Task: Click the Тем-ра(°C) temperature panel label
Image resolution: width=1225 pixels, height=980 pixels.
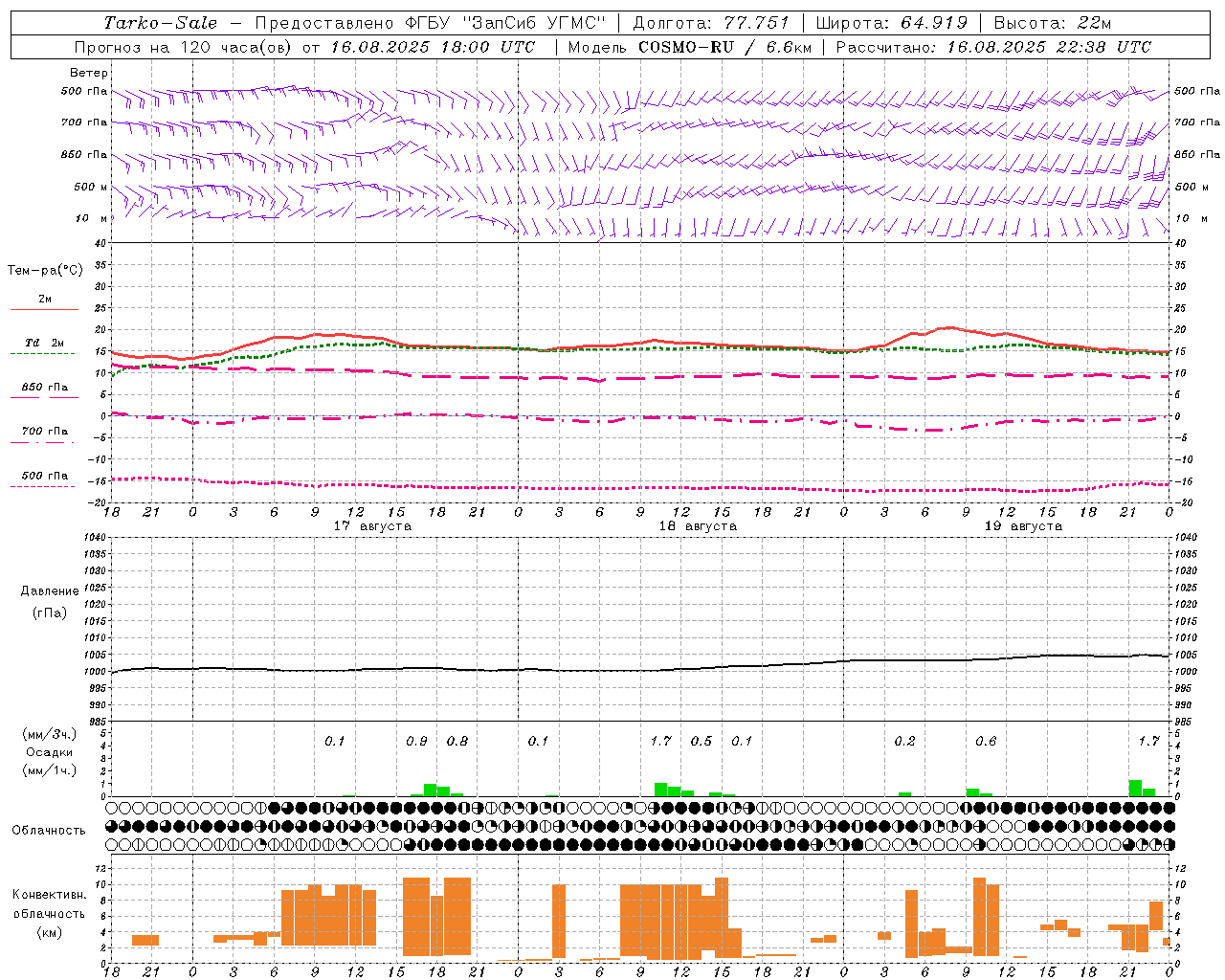Action: point(45,270)
